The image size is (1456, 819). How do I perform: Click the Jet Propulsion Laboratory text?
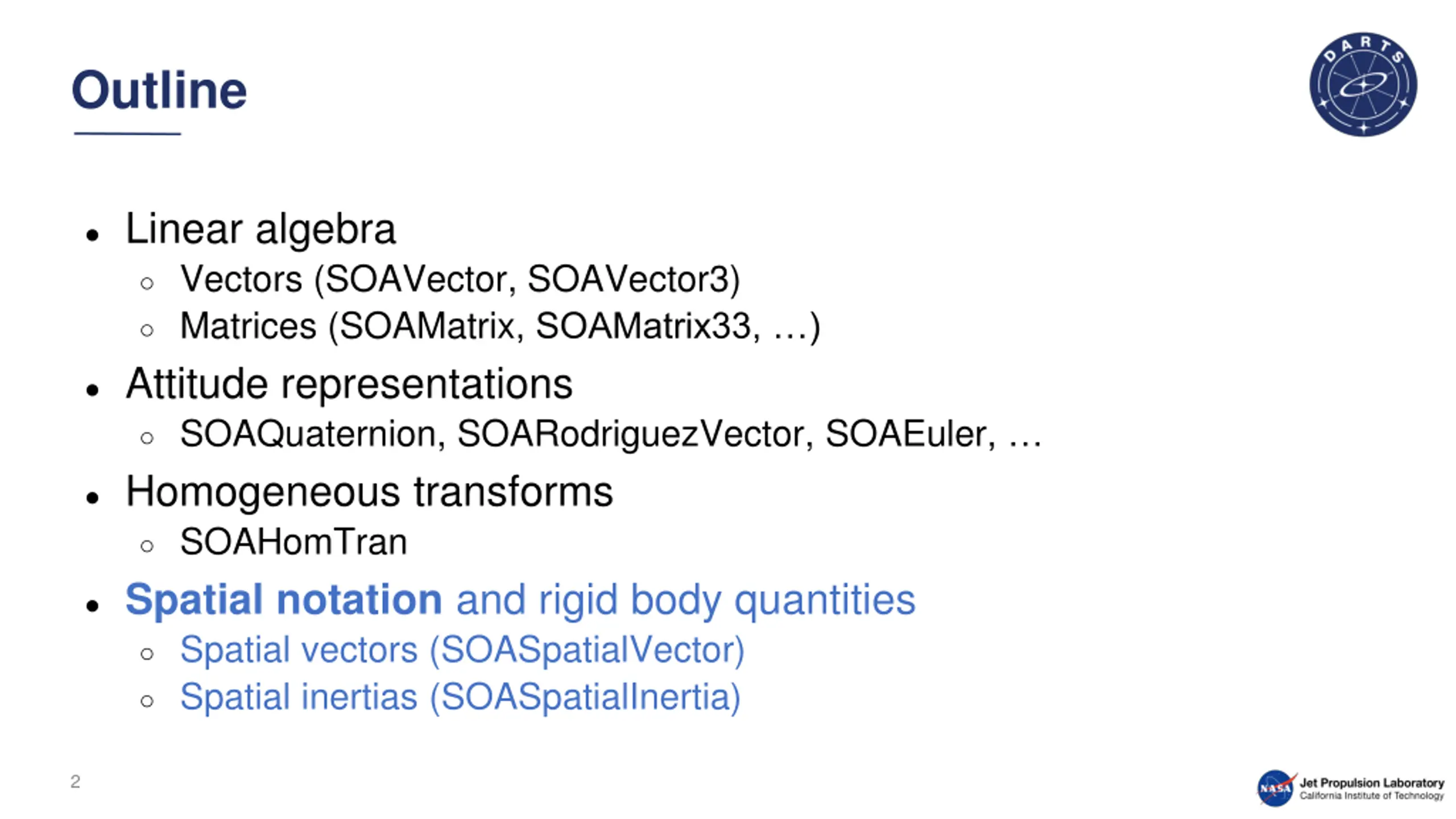(1371, 783)
